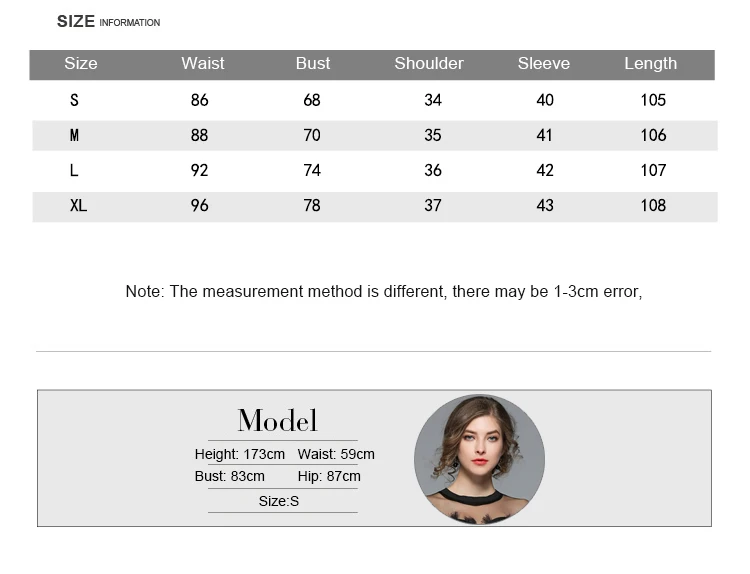Select the Length column header
Image resolution: width=750 pixels, height=574 pixels.
click(651, 64)
